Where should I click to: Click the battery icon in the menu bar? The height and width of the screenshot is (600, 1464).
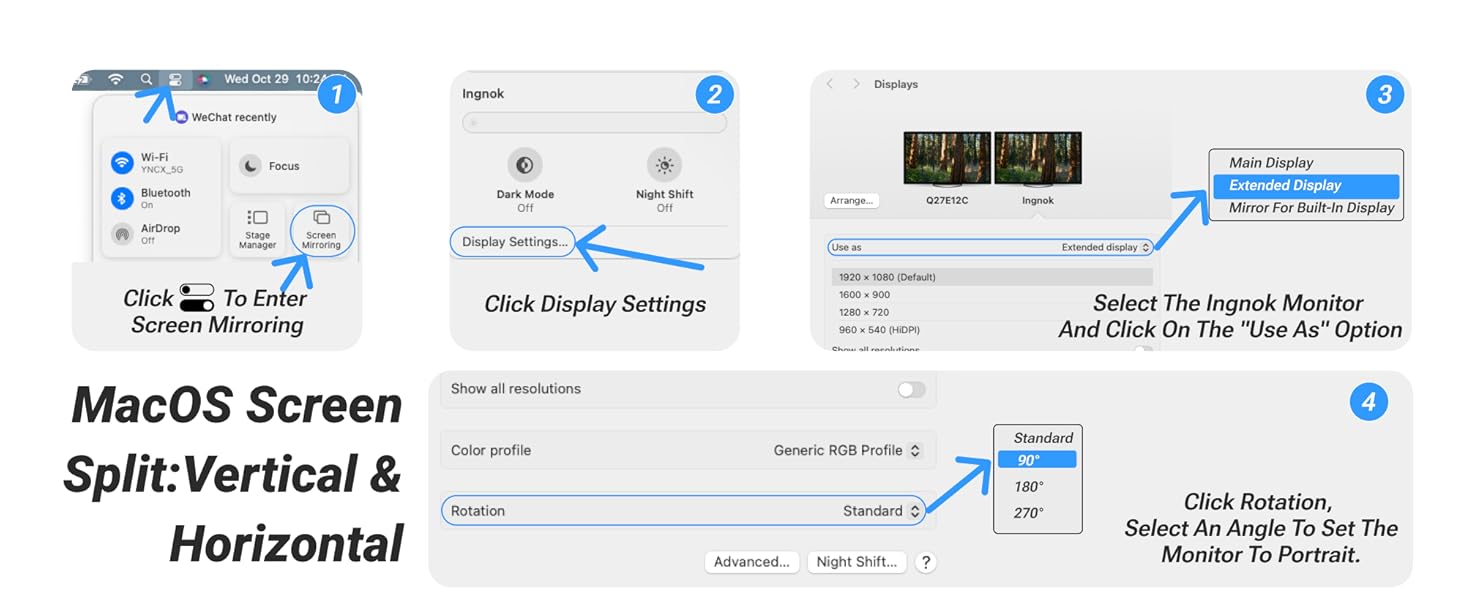82,78
